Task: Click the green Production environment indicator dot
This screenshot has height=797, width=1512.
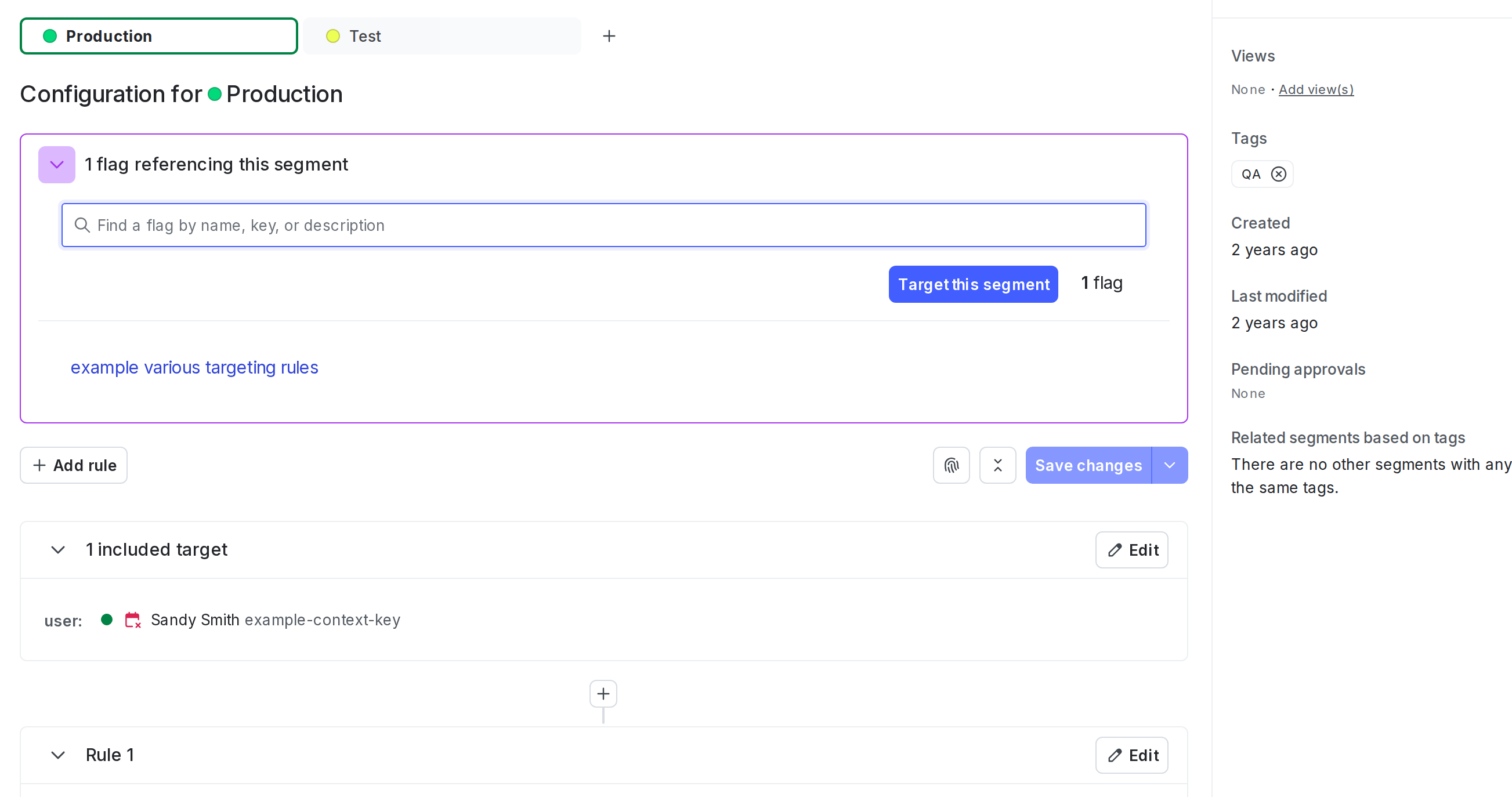Action: pos(49,36)
